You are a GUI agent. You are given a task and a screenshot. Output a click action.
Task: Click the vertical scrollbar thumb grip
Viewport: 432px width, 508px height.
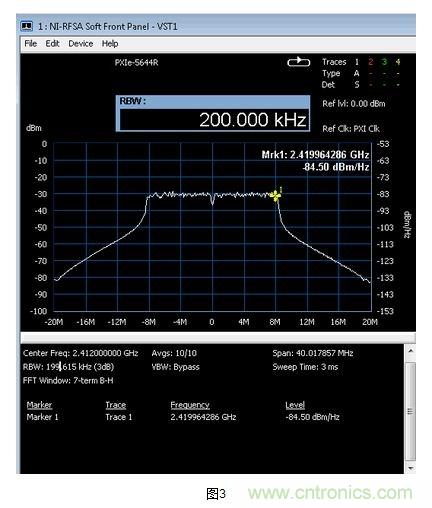coord(411,411)
